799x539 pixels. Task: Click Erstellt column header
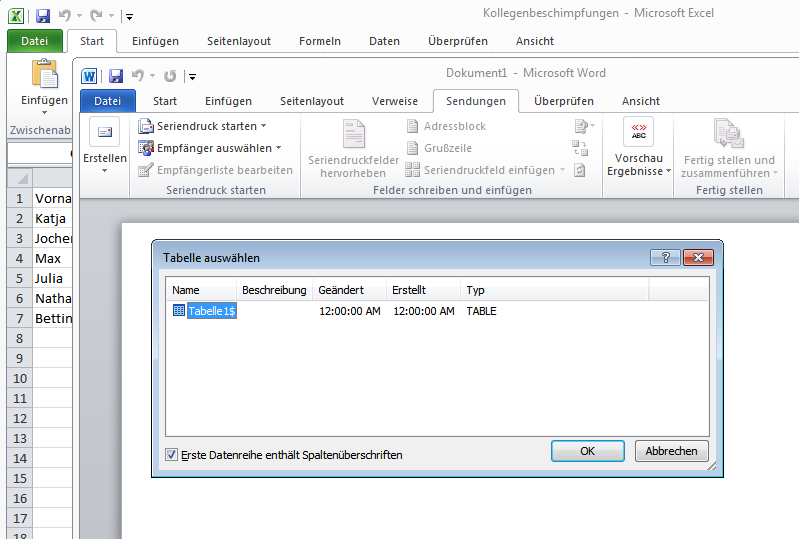tap(423, 290)
